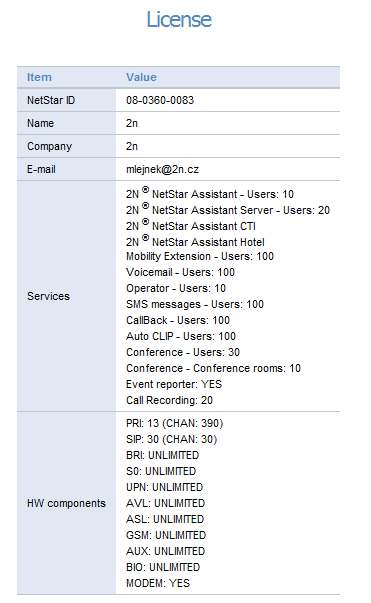Click the Company value 2n

click(x=132, y=147)
